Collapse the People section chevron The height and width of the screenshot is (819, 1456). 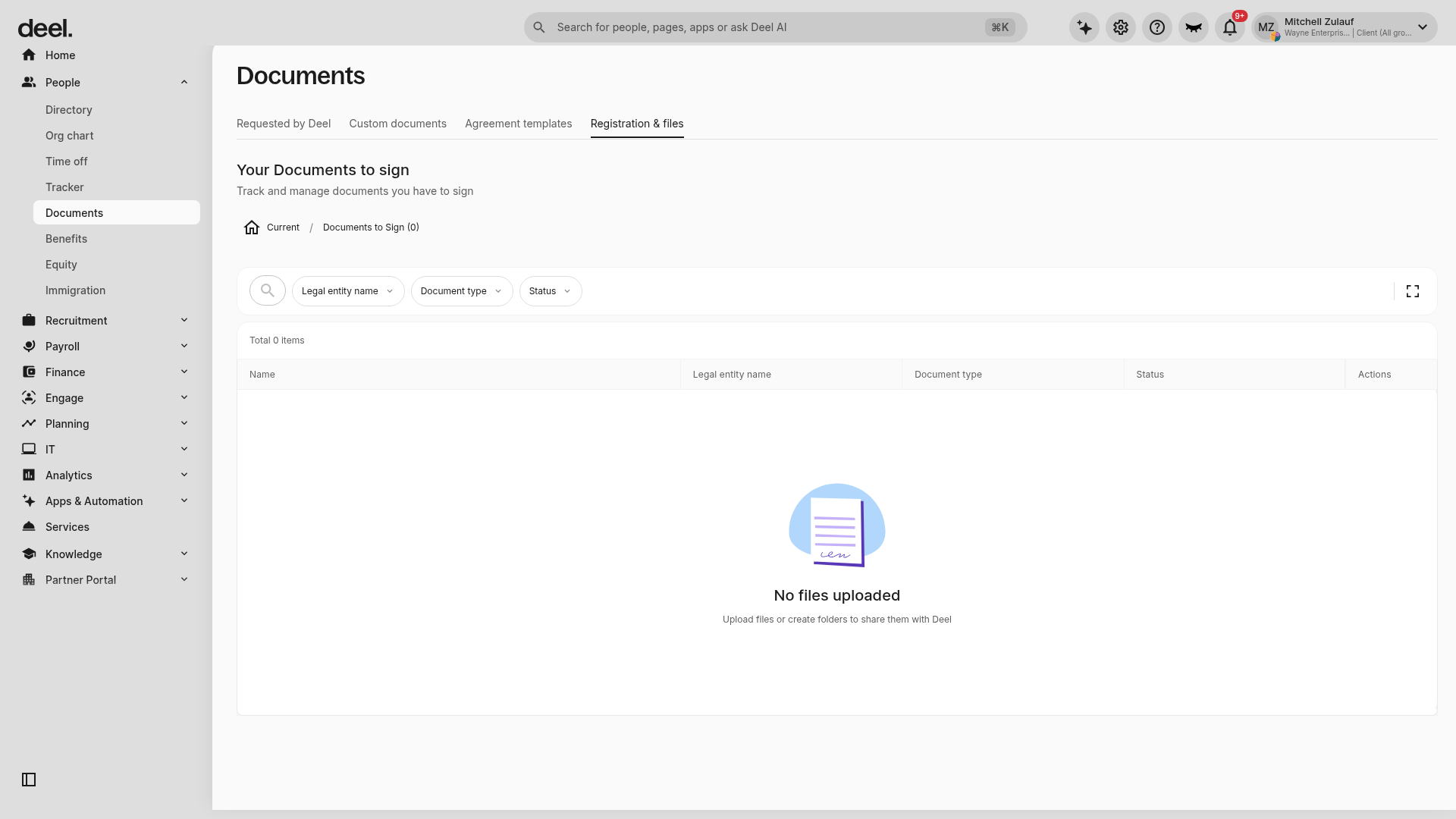(184, 83)
